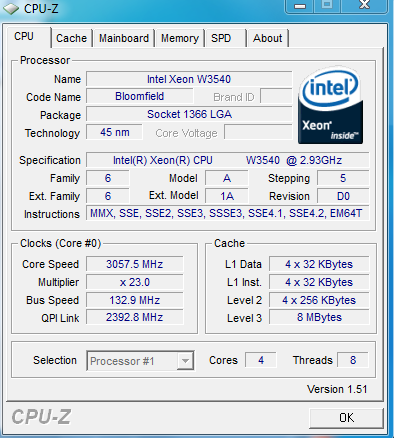The height and width of the screenshot is (438, 394).
Task: Click the Cores count value 4
Action: click(x=261, y=360)
